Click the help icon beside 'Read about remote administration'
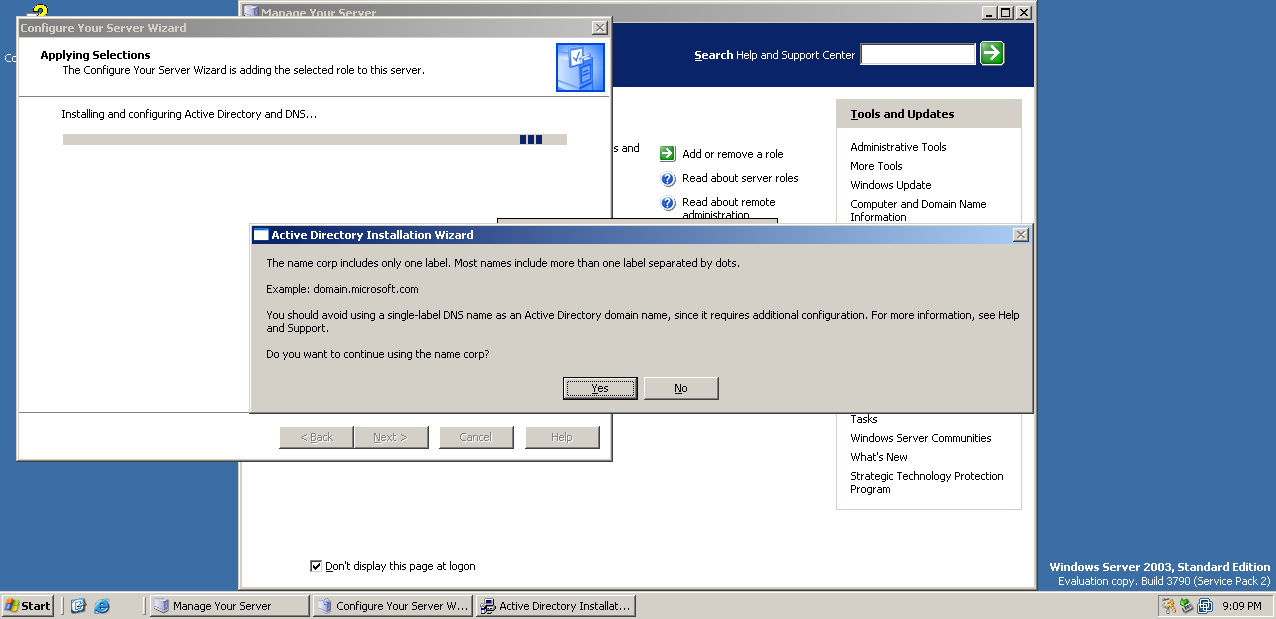The height and width of the screenshot is (619, 1276). click(x=668, y=204)
